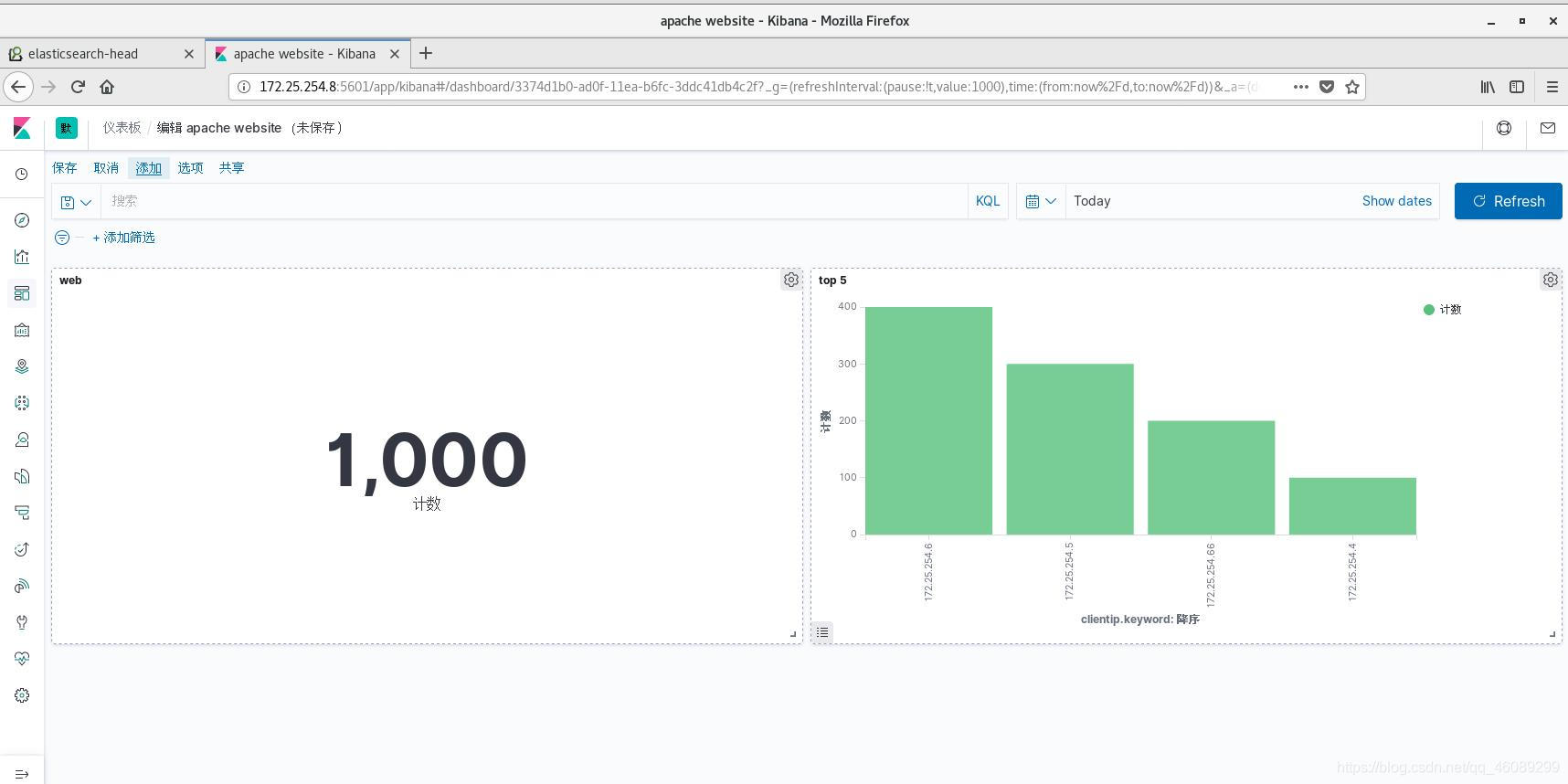Screen dimensions: 1568x784
Task: Click the 计数 legend label
Action: 1450,310
